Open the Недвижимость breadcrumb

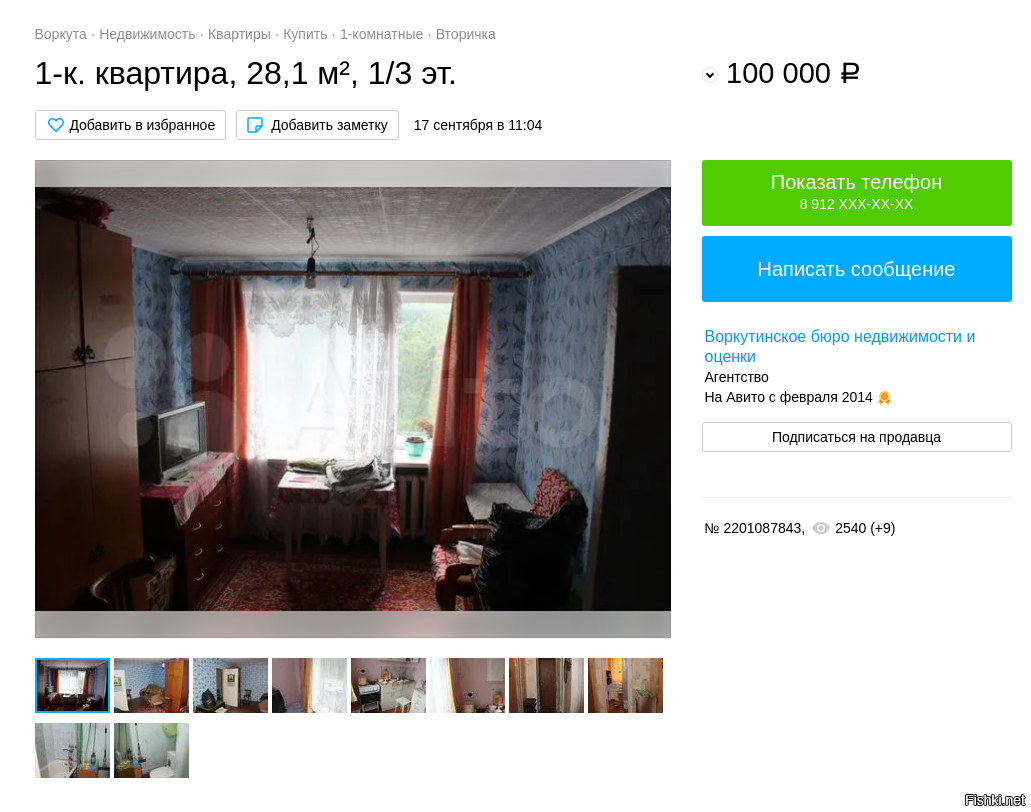click(147, 34)
